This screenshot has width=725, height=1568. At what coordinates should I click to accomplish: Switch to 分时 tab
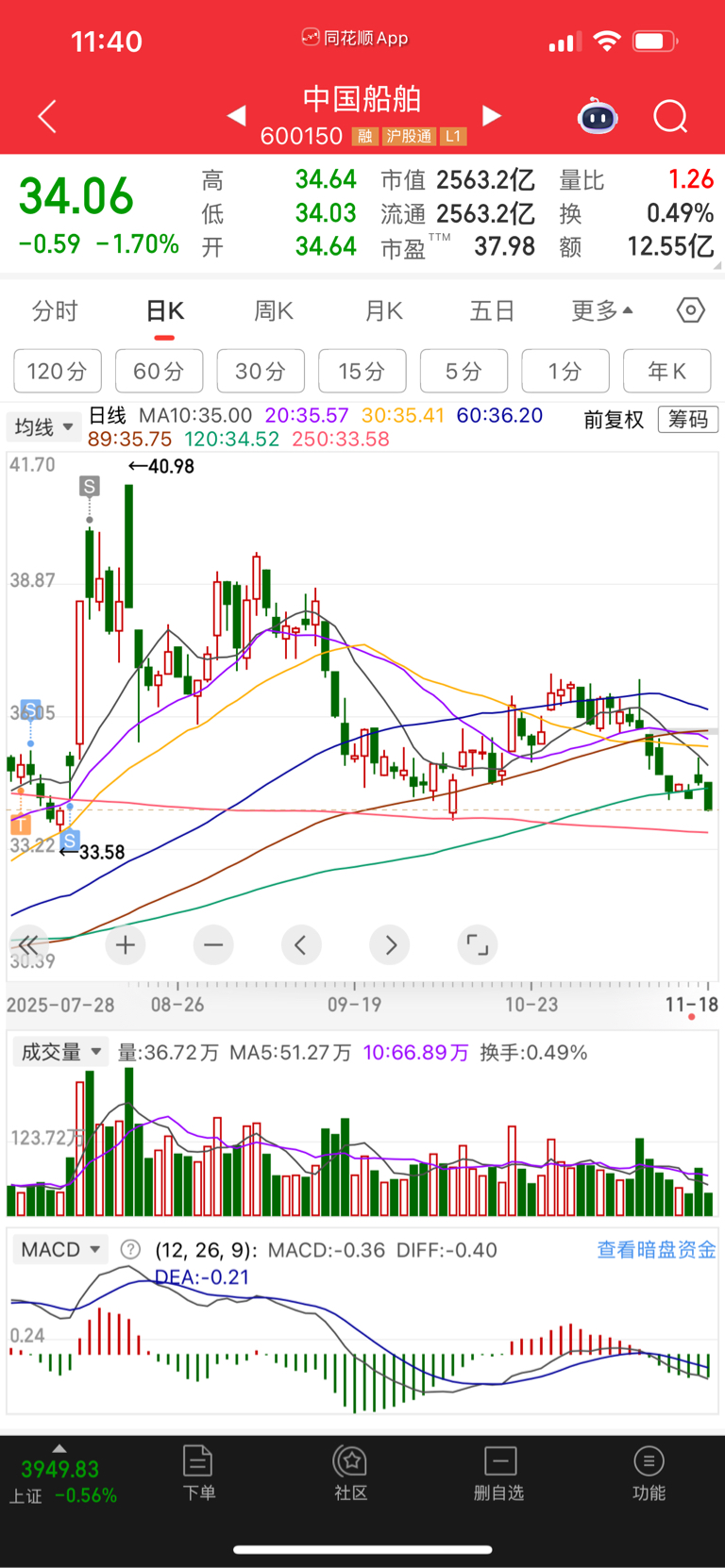[55, 310]
